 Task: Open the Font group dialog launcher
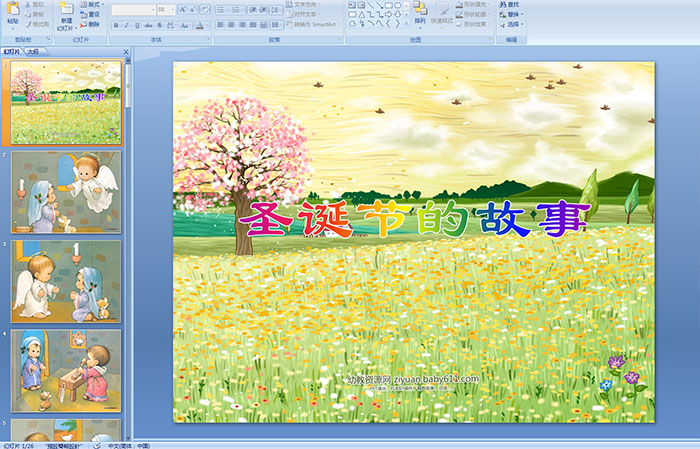(208, 39)
